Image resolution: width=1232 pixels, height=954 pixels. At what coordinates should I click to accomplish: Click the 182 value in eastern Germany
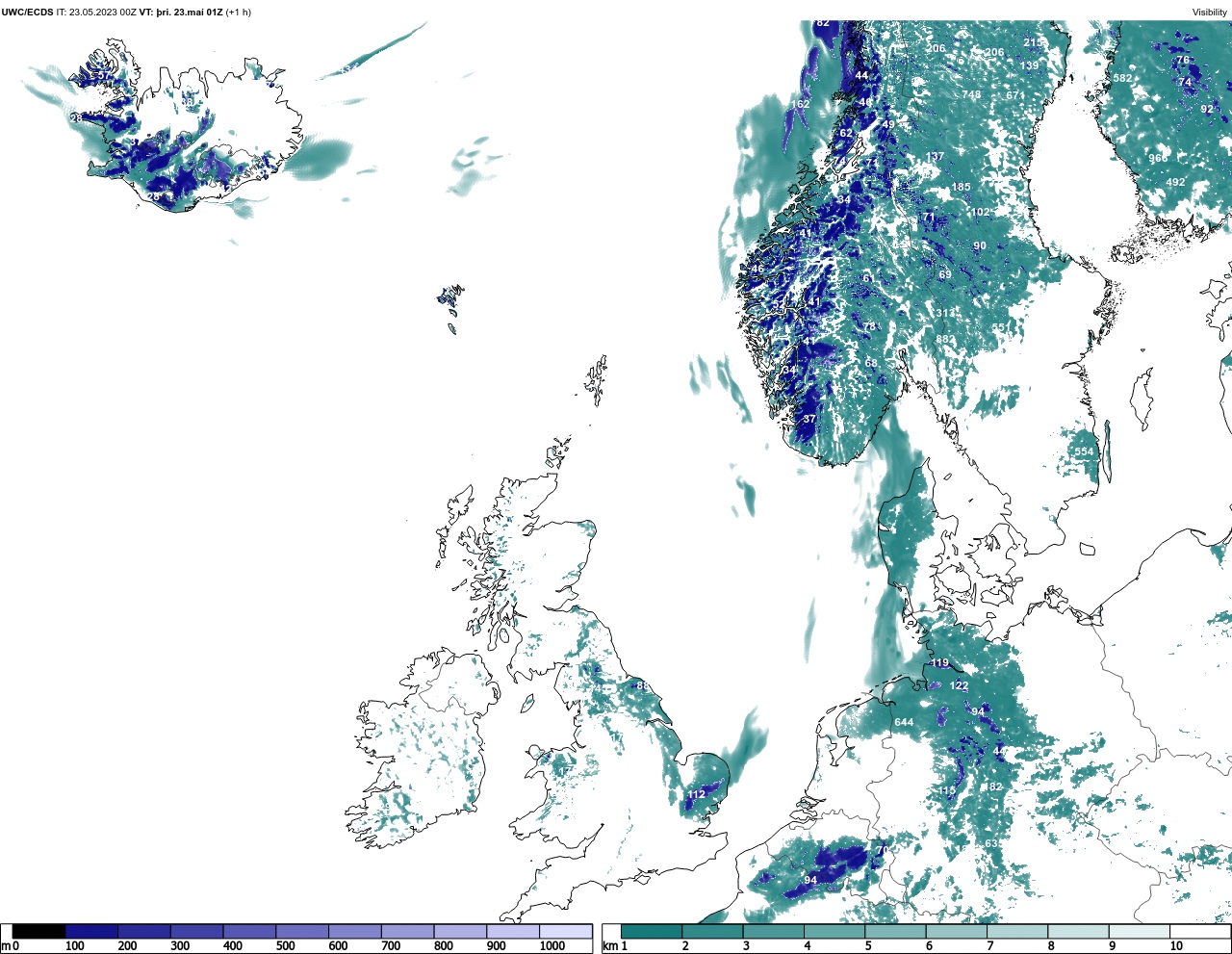point(992,786)
